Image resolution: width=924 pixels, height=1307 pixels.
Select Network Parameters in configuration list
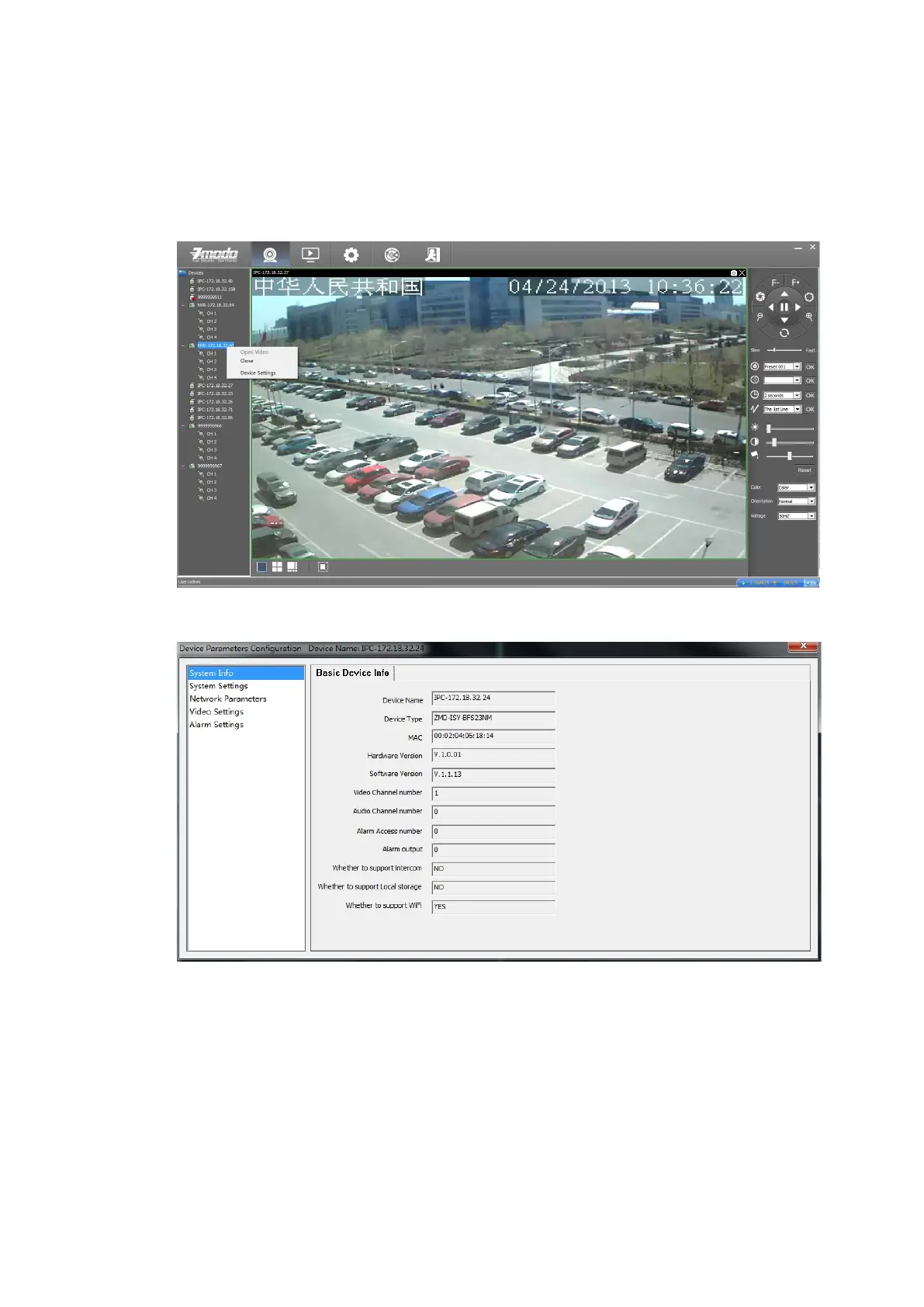pyautogui.click(x=228, y=699)
